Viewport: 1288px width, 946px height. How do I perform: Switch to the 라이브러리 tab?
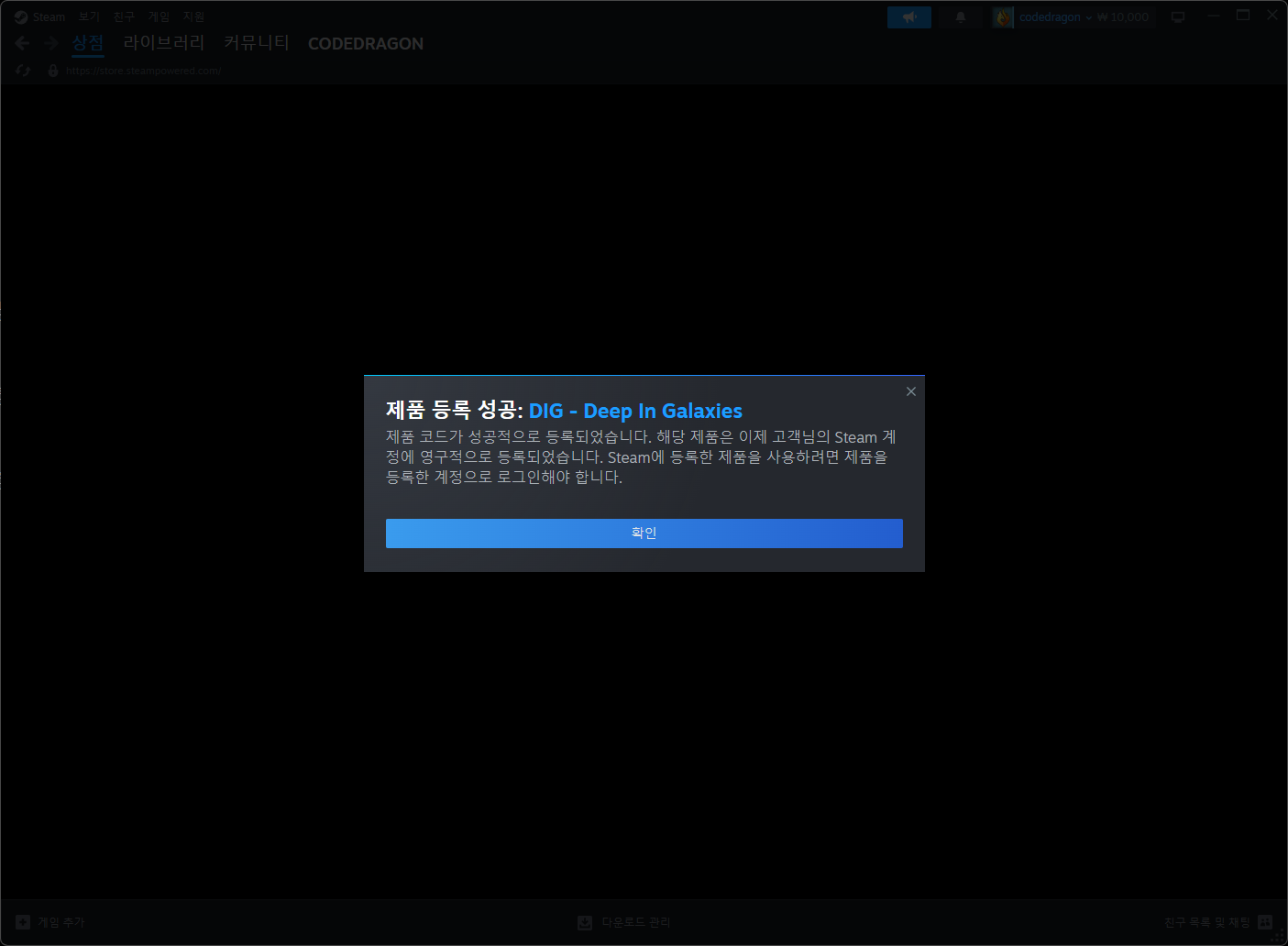(x=164, y=43)
